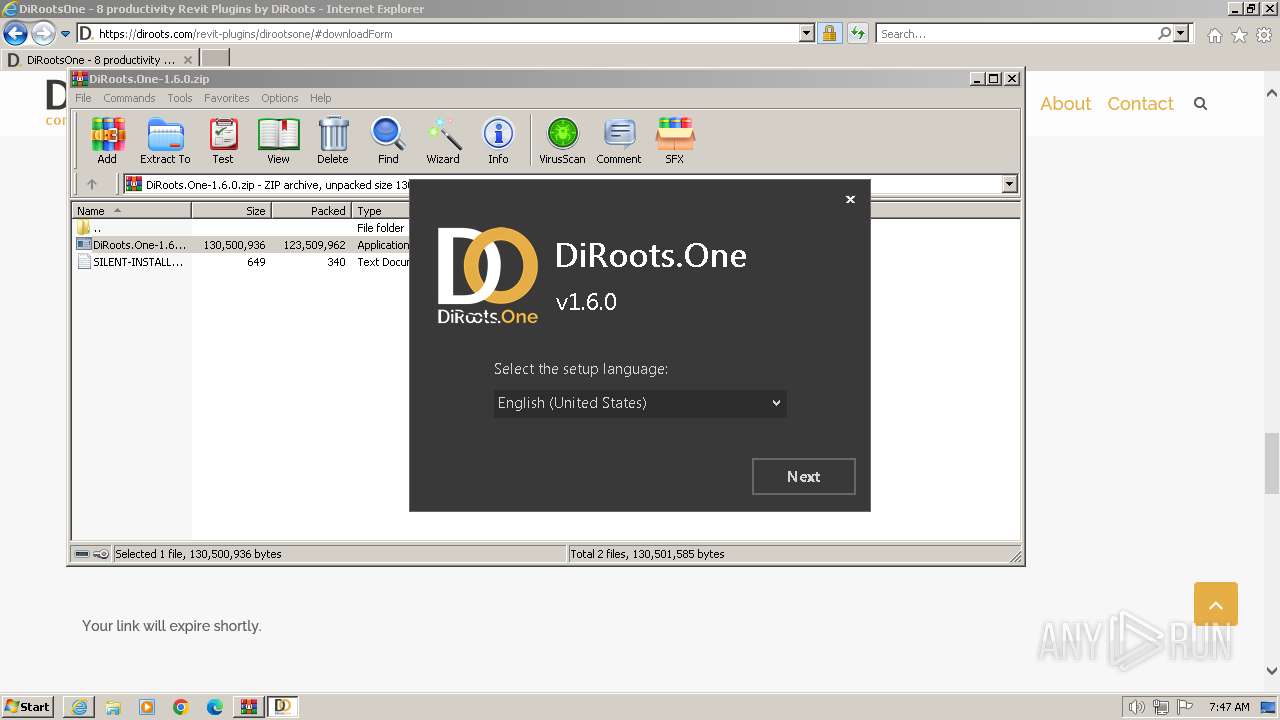Open the WinRAR Favorites menu
1280x720 pixels.
click(227, 98)
